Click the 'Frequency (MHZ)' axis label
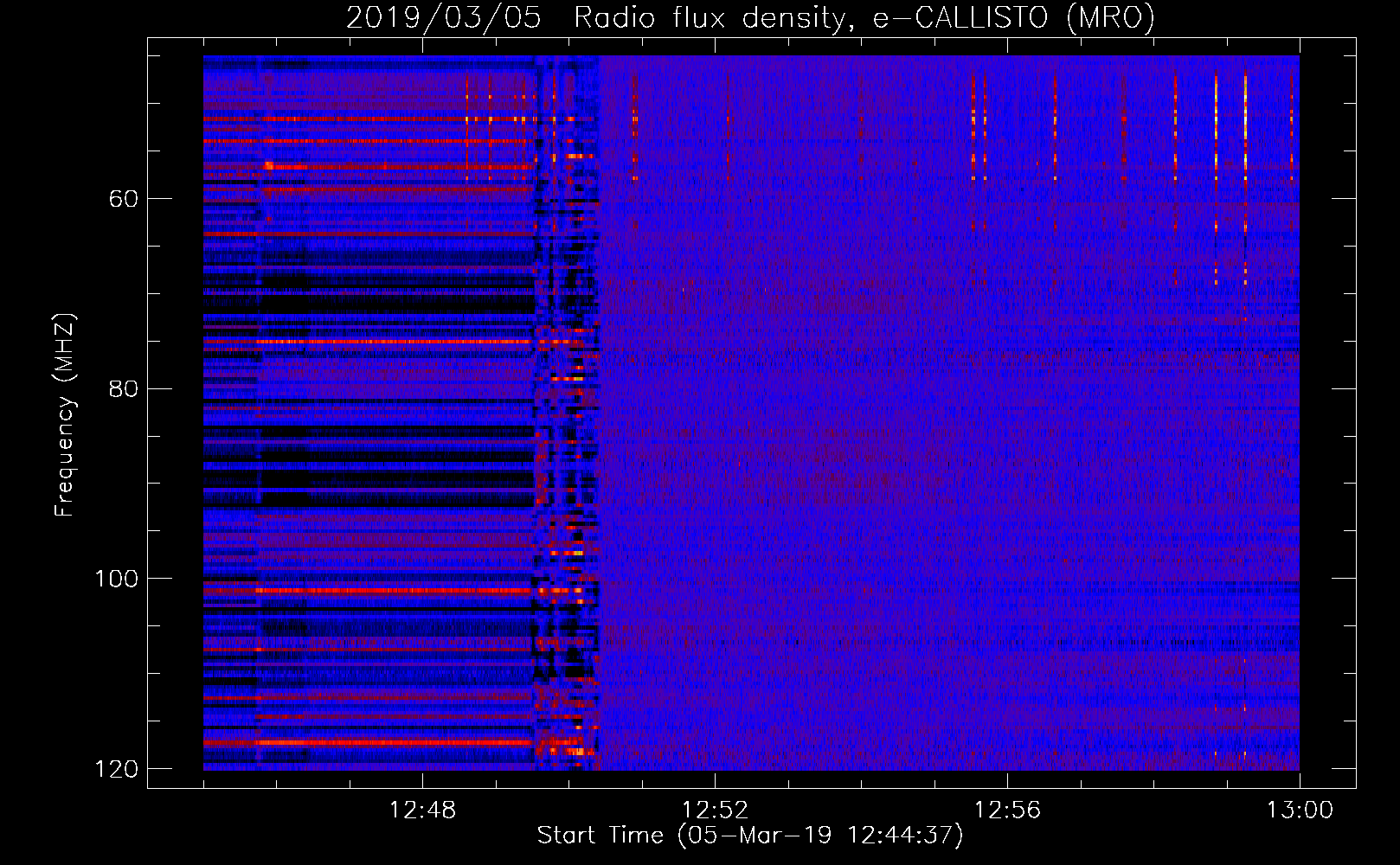 64,415
